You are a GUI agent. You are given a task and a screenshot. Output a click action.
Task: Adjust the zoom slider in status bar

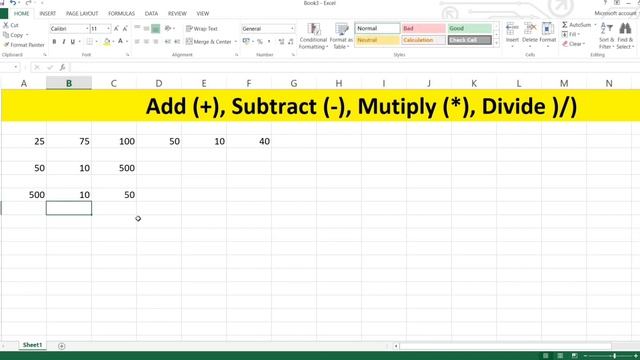pyautogui.click(x=614, y=356)
